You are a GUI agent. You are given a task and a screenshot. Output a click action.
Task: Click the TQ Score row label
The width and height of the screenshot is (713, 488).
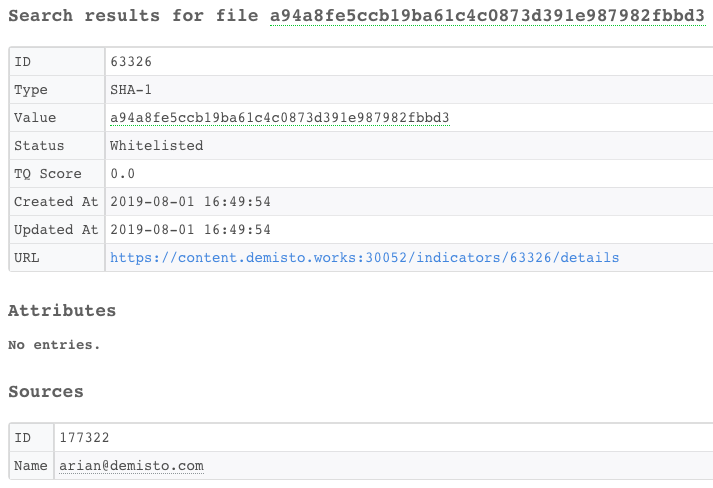point(48,174)
